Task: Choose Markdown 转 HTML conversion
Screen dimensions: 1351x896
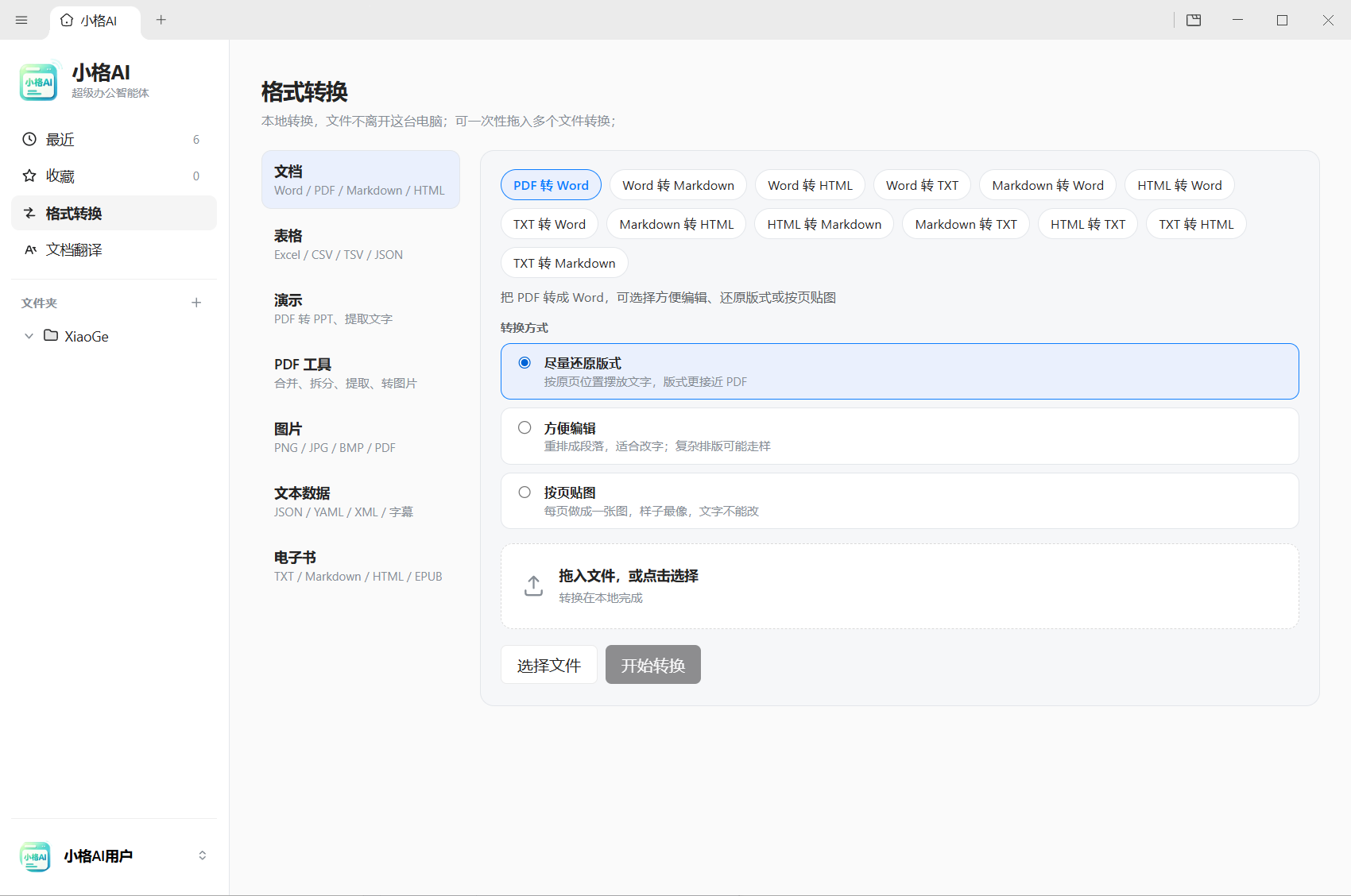Action: [676, 224]
